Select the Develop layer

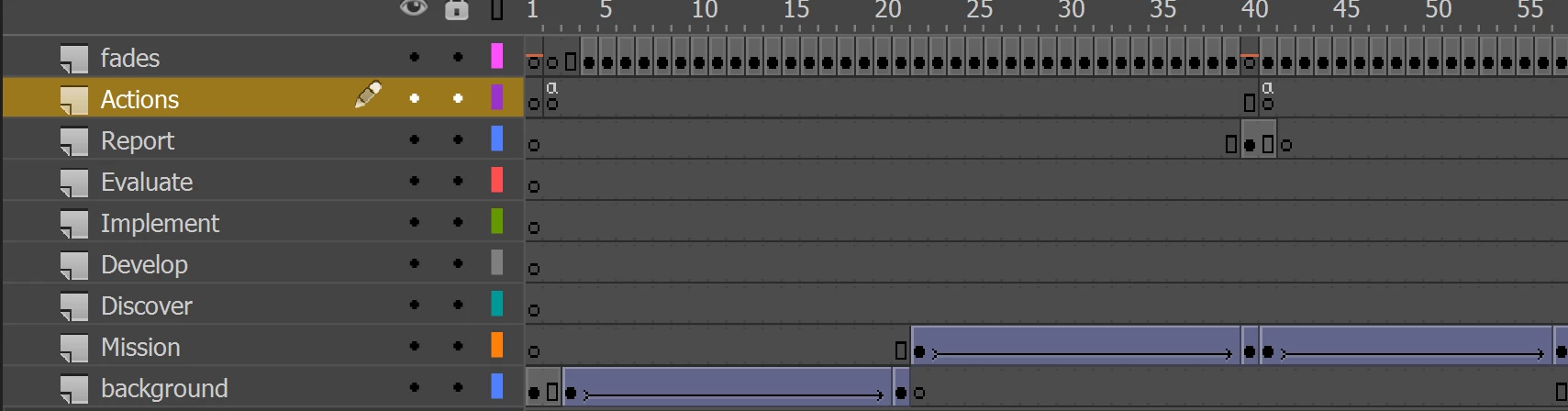click(x=262, y=264)
